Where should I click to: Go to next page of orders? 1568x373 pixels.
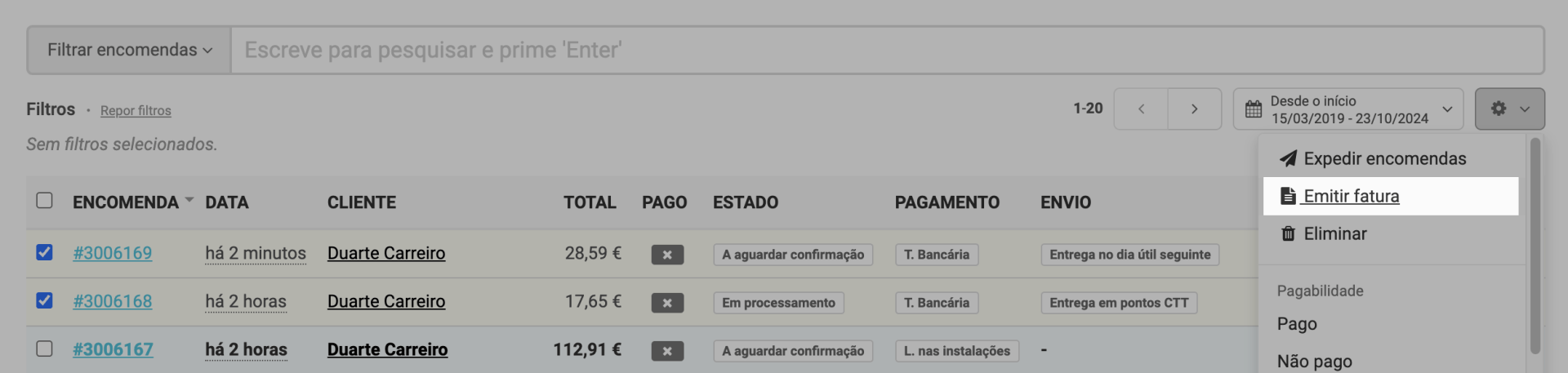pyautogui.click(x=1194, y=109)
